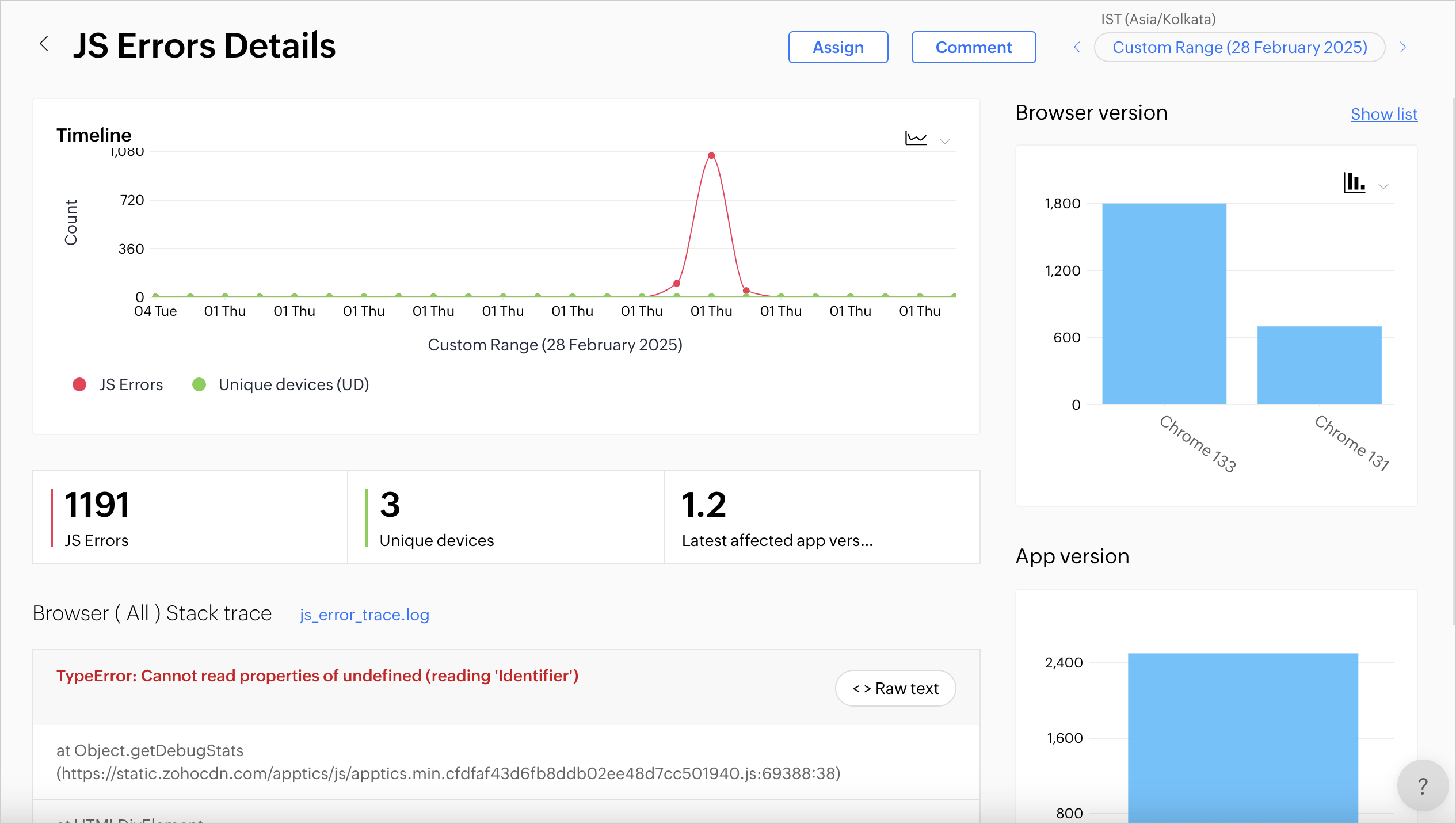Viewport: 1456px width, 824px height.
Task: Open Show list link for browser versions
Action: [x=1383, y=114]
